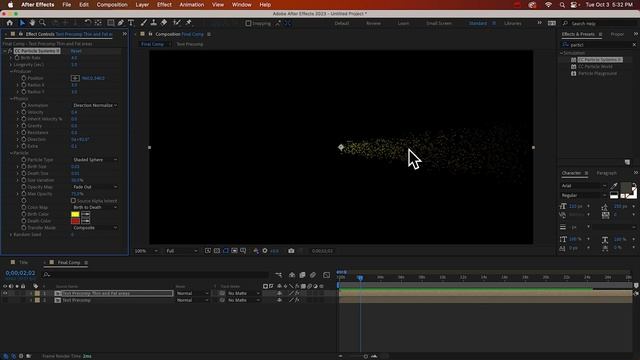Select the Eraser tool

pos(164,23)
